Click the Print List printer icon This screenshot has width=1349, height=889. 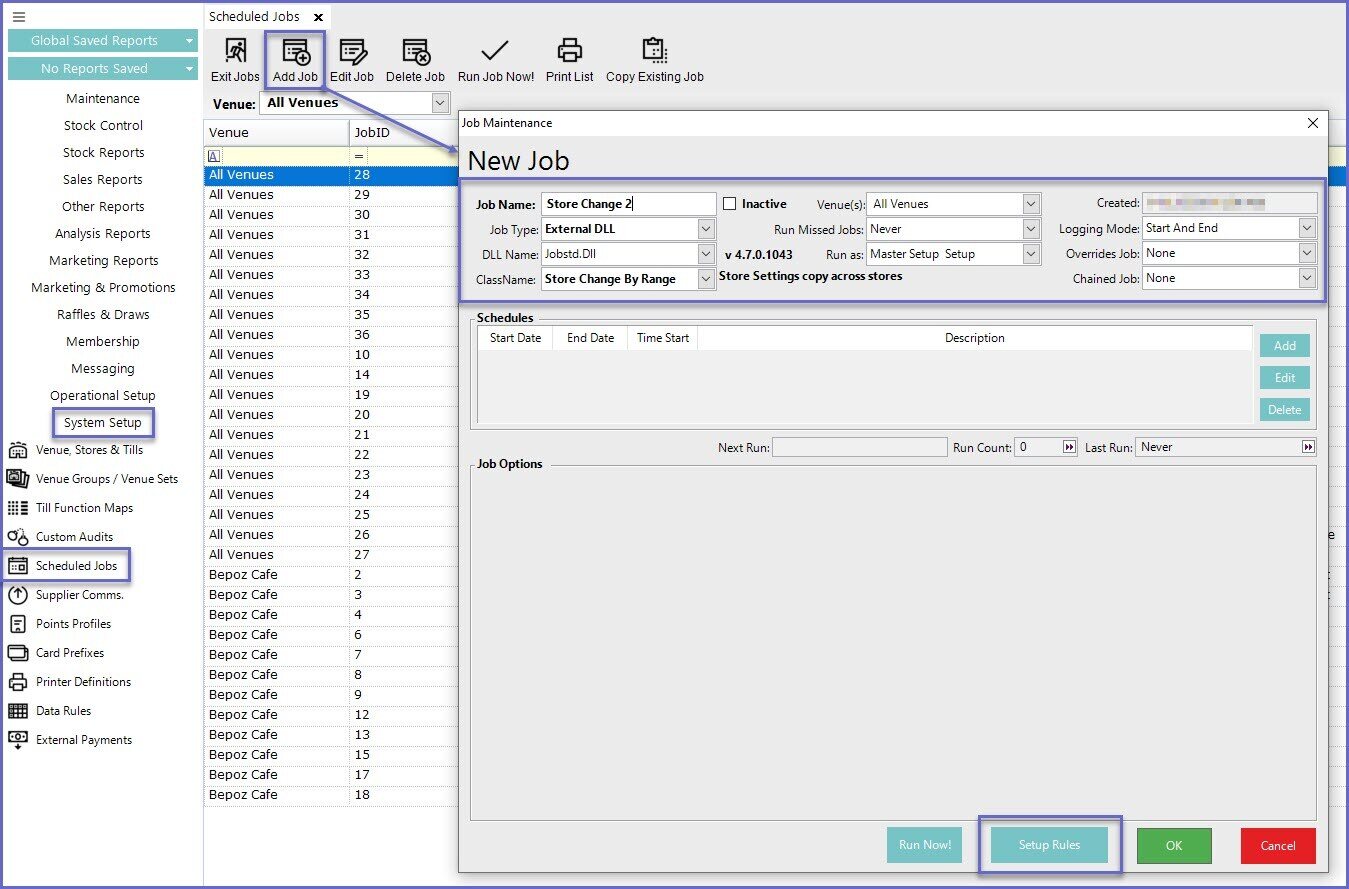click(x=569, y=52)
